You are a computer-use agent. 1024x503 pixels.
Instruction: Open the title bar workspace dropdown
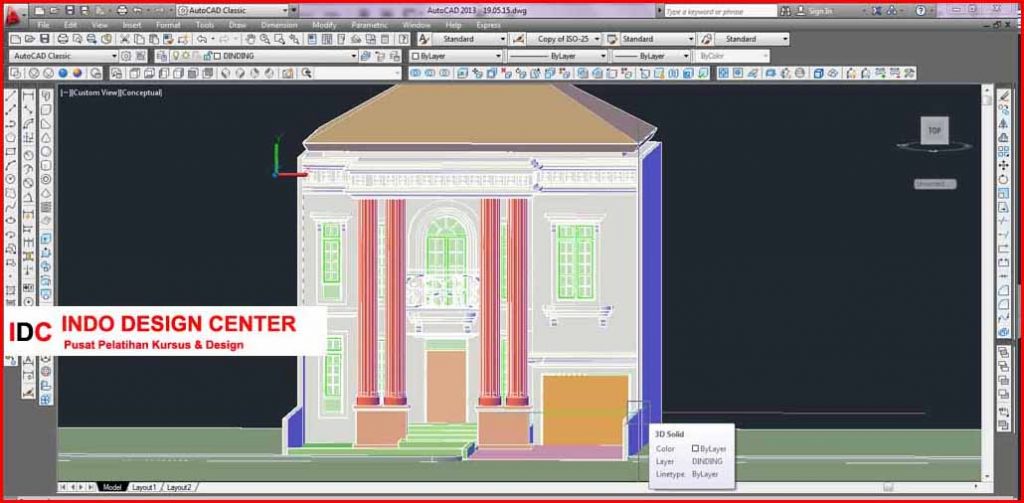[284, 10]
